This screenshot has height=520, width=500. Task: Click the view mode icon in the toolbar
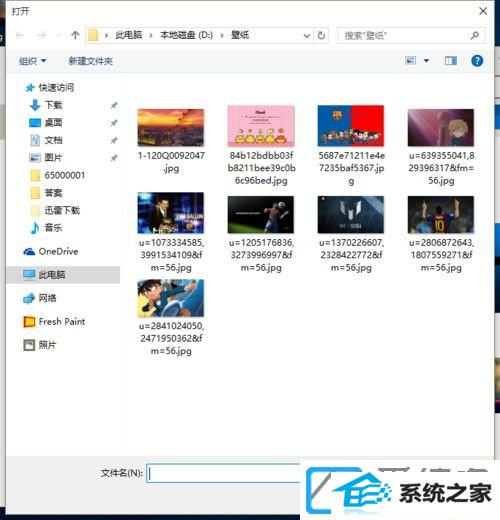click(x=410, y=61)
